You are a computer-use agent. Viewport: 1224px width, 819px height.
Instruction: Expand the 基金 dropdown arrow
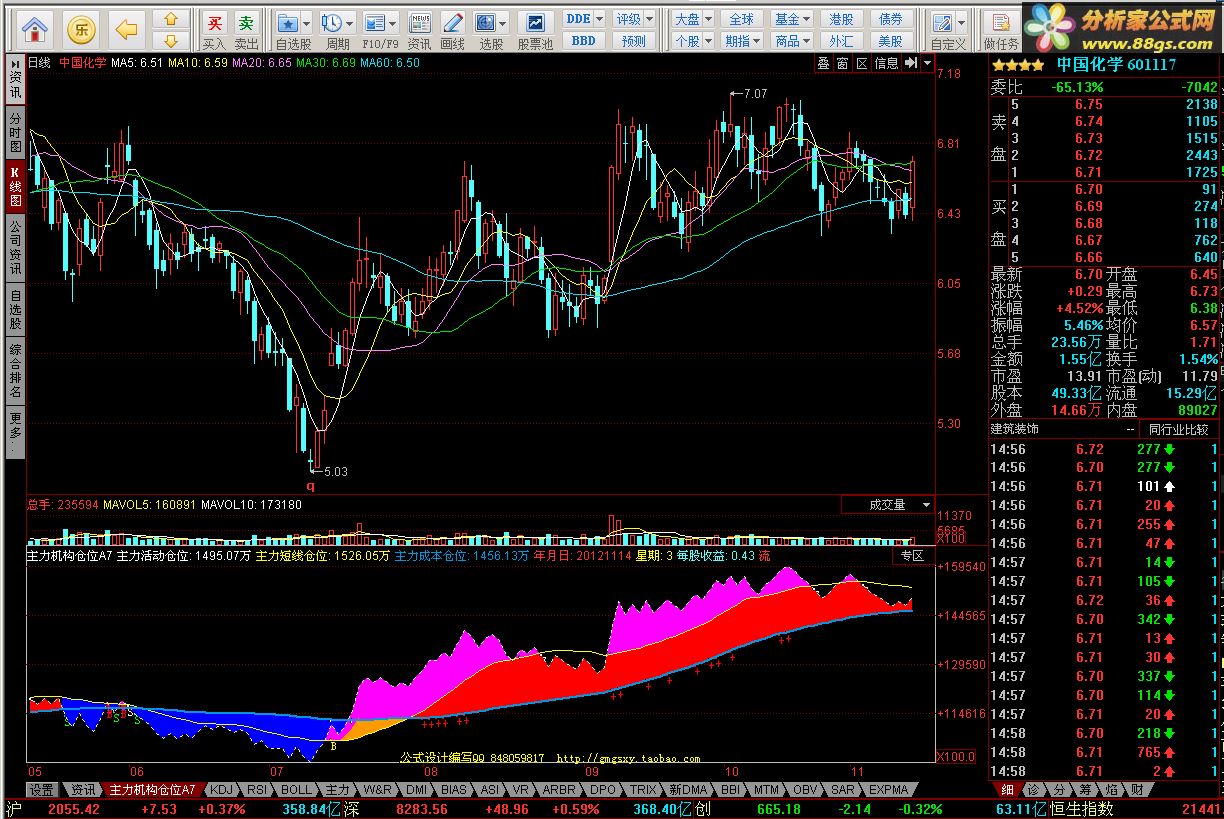click(807, 19)
